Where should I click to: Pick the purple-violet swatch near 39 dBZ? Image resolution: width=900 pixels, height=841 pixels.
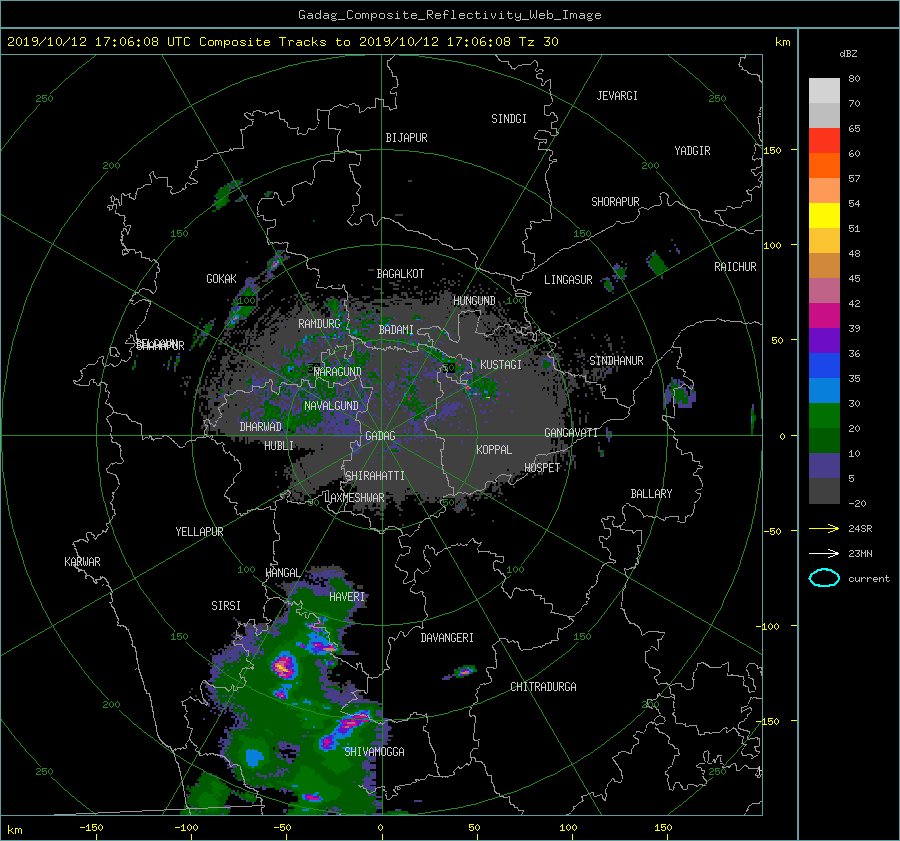tap(824, 341)
